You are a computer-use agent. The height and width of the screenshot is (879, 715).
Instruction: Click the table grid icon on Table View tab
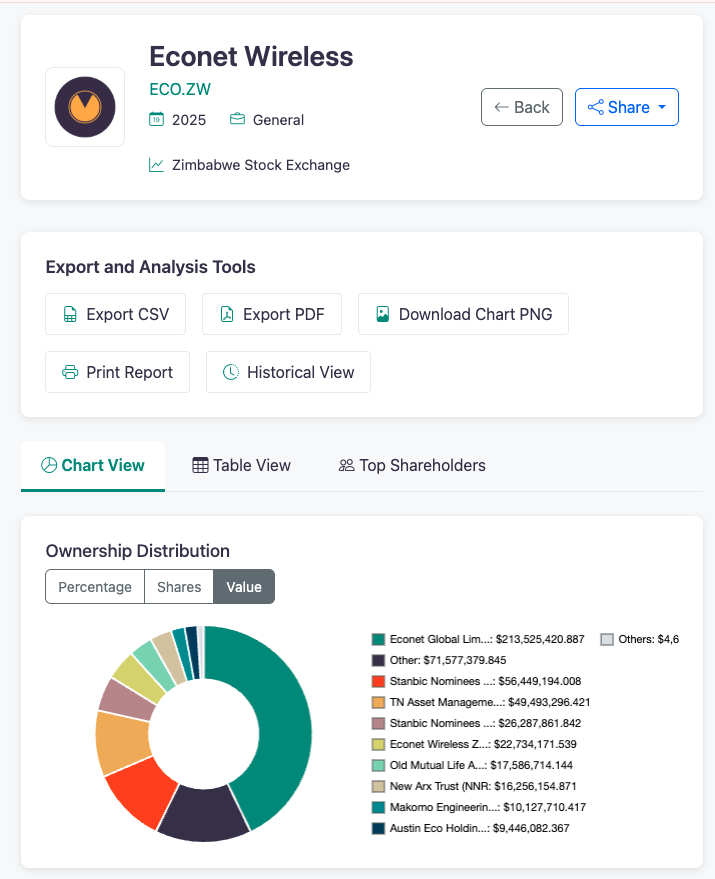pyautogui.click(x=200, y=465)
